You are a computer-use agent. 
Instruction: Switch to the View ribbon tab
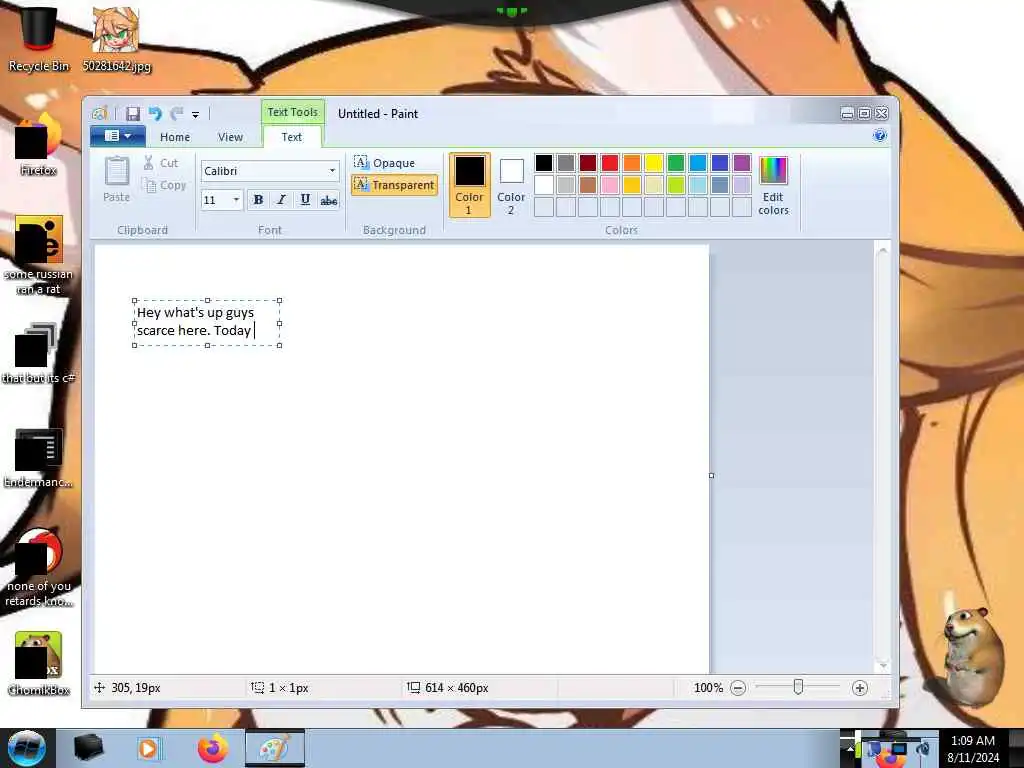230,137
